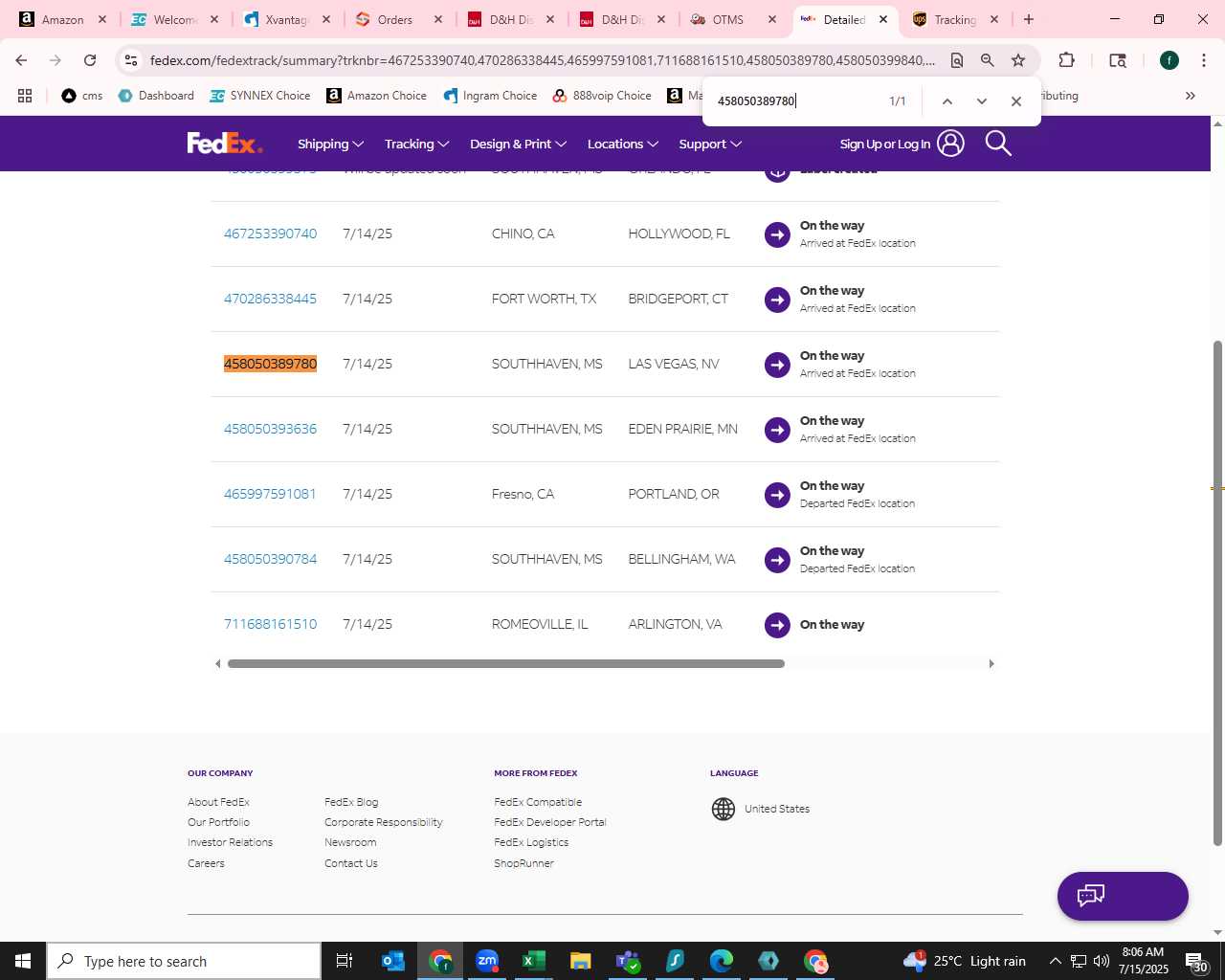Expand the Tracking menu

(x=416, y=144)
